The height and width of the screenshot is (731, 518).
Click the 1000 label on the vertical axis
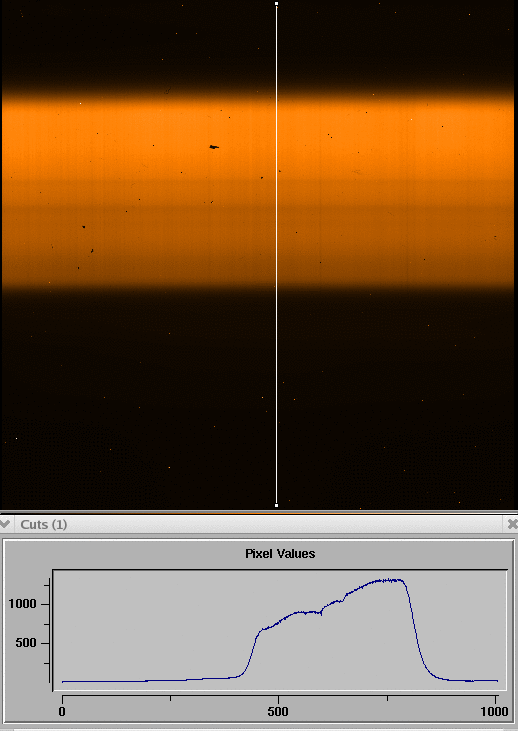22,604
